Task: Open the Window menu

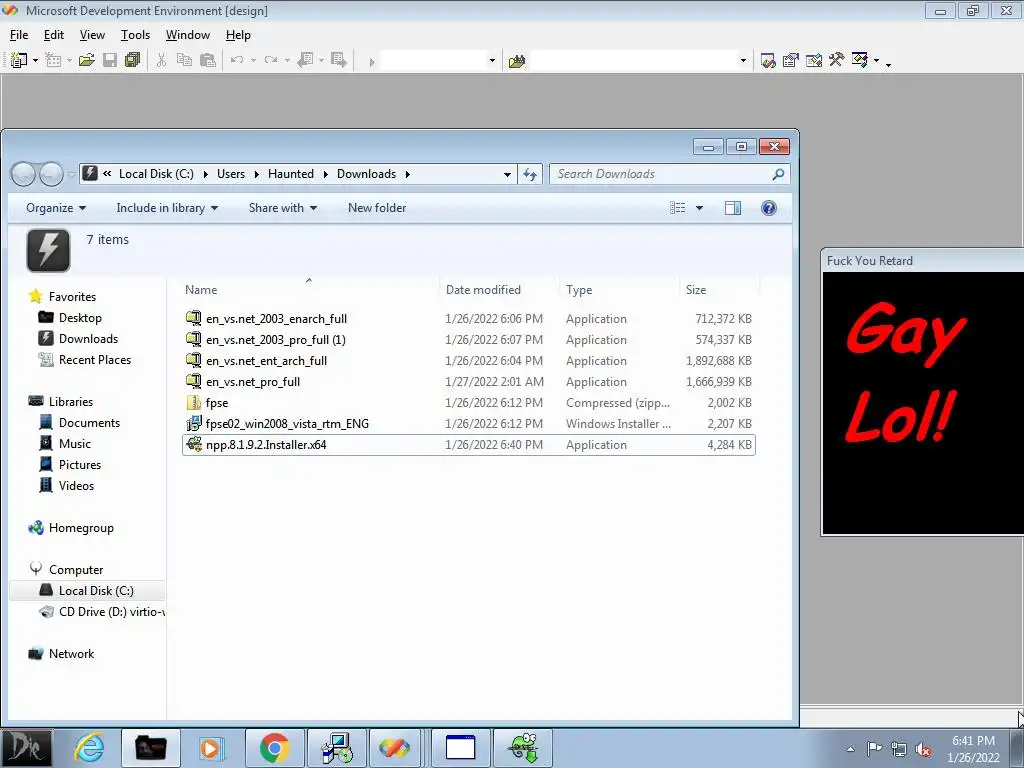Action: (187, 35)
